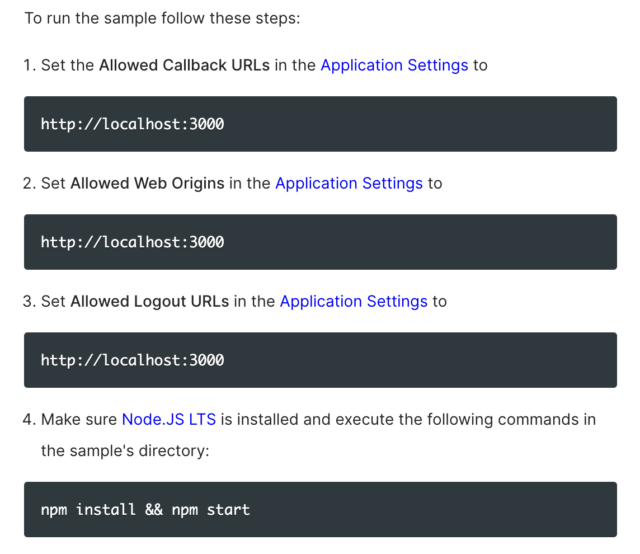640x554 pixels.
Task: Click the bold text Allowed Callback URLs
Action: [184, 65]
